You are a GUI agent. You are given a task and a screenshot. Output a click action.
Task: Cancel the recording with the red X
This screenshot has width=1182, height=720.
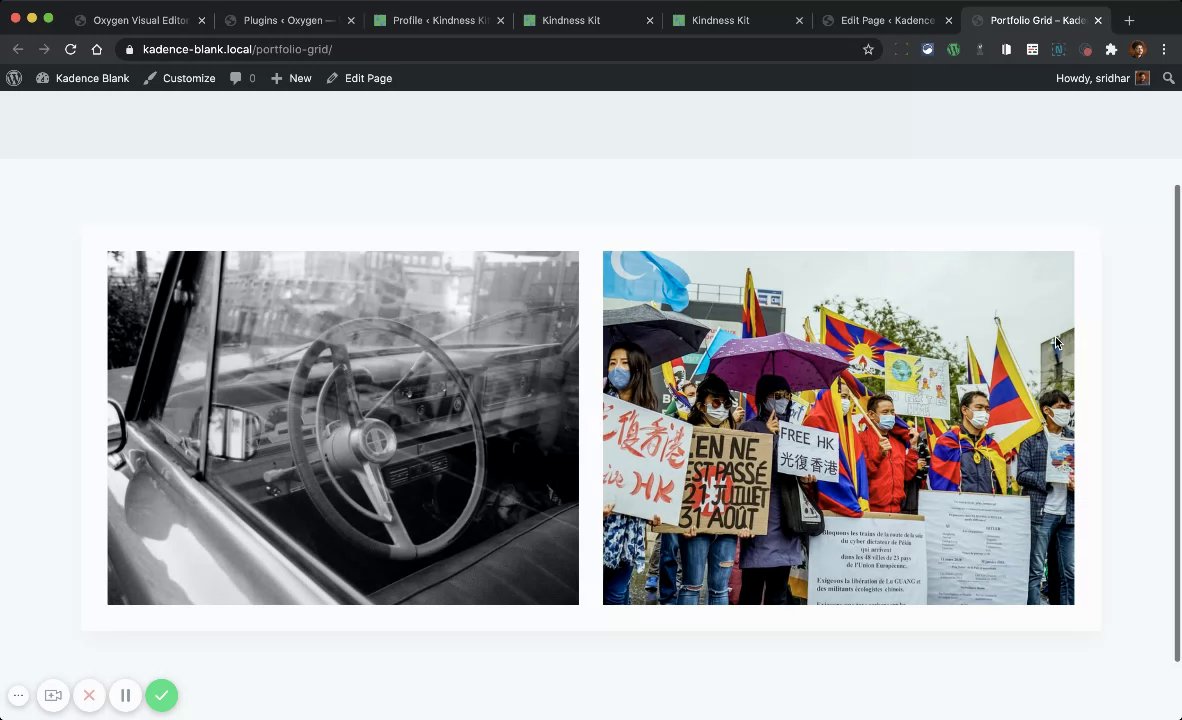pos(89,695)
